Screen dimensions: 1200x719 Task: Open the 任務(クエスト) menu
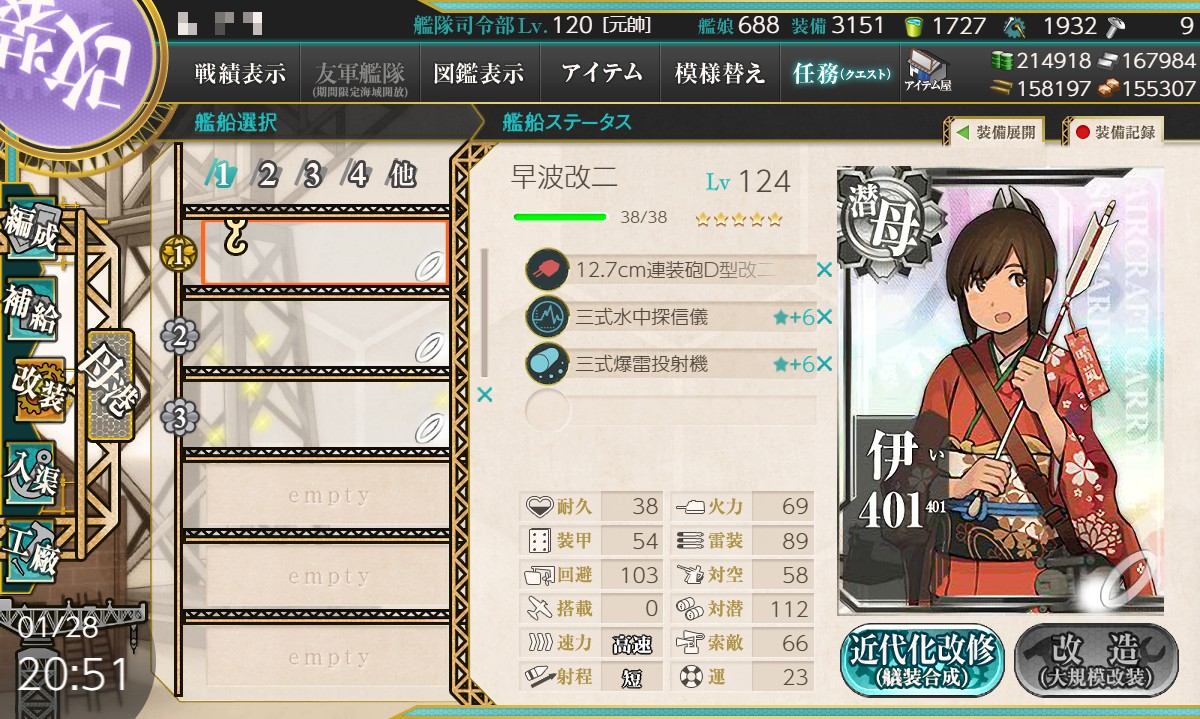[840, 73]
